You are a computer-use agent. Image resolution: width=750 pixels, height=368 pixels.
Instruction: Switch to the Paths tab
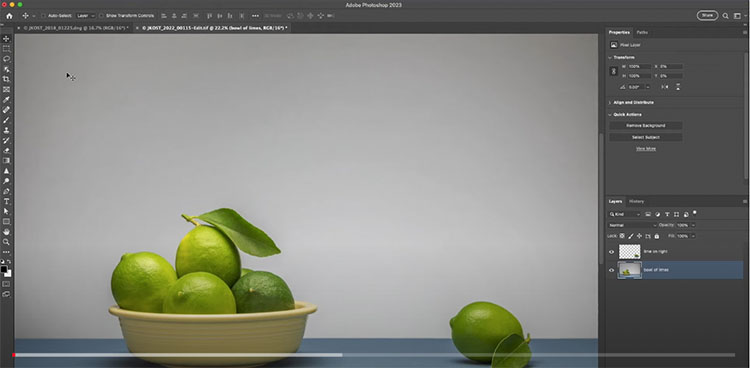click(642, 32)
